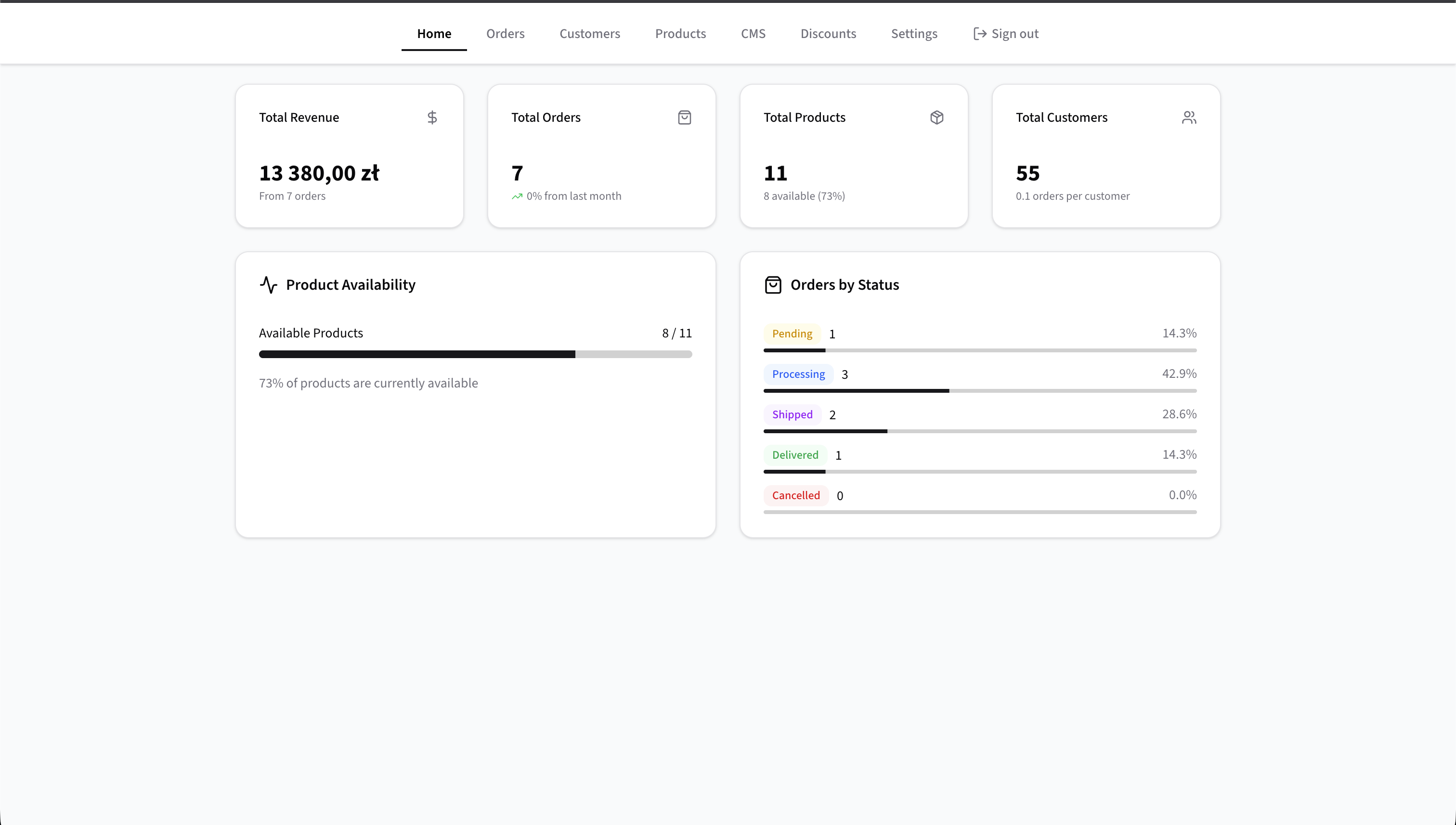Click the sign out arrow icon
This screenshot has width=1456, height=825.
tap(979, 34)
